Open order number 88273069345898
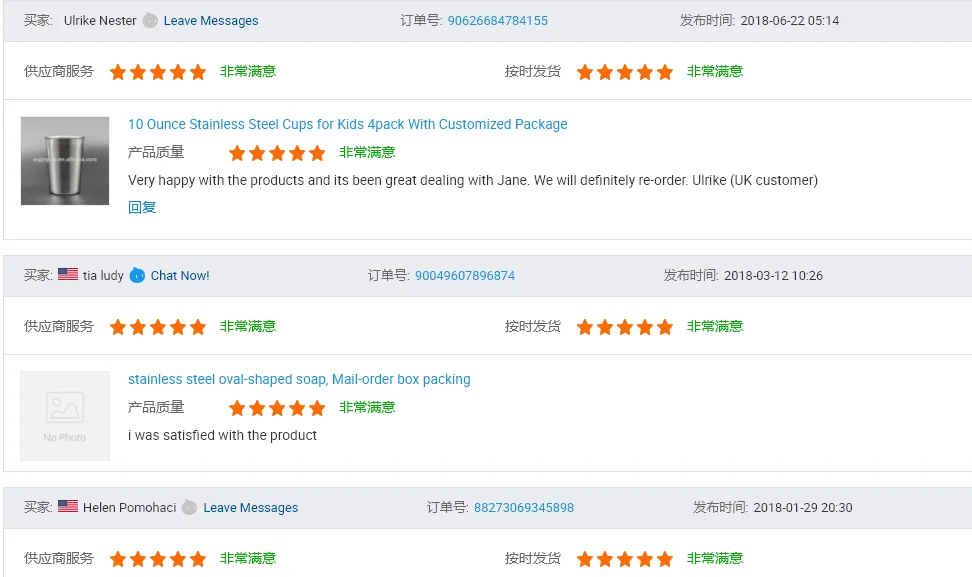The width and height of the screenshot is (972, 577). pos(523,507)
